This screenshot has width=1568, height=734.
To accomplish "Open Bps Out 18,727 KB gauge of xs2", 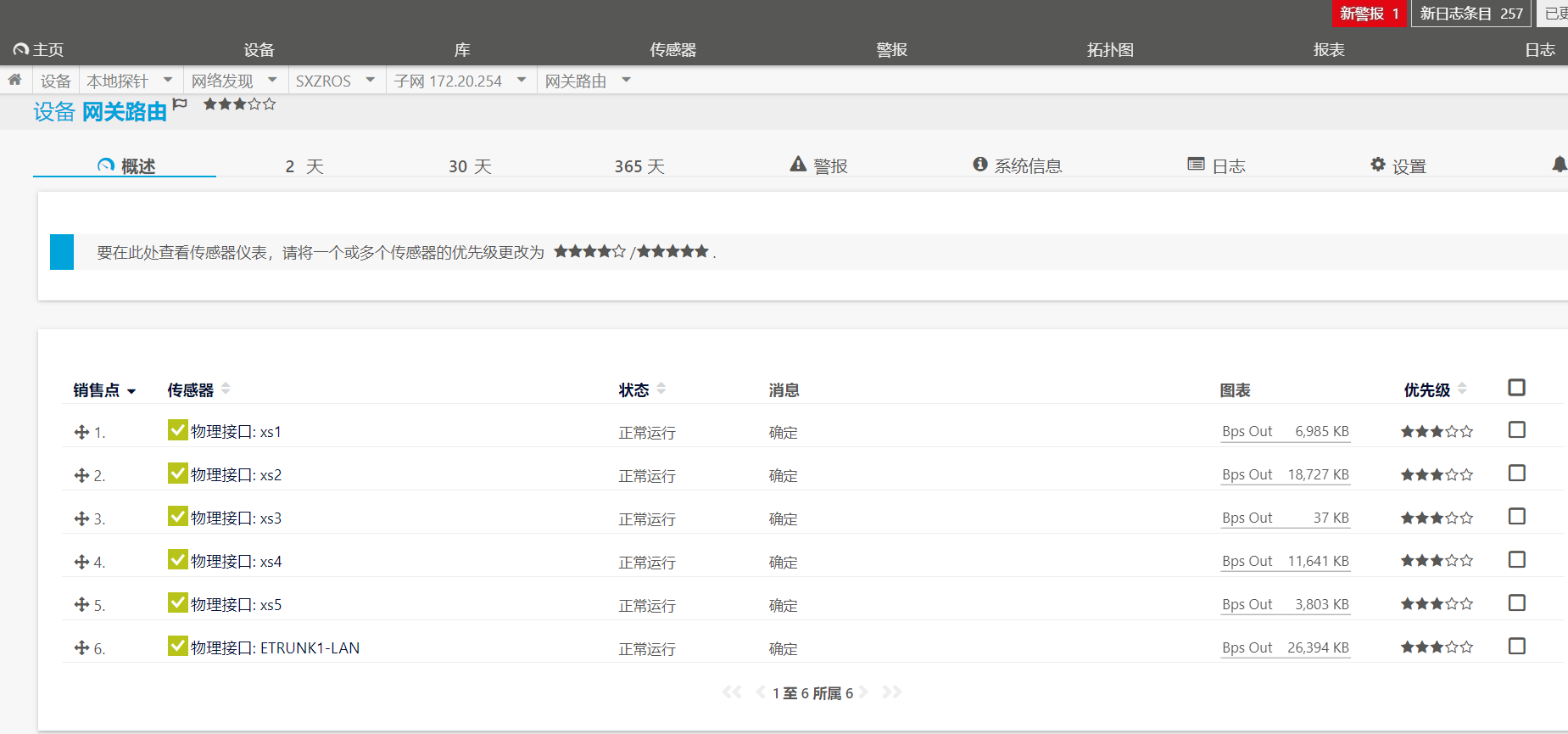I will 1286,475.
